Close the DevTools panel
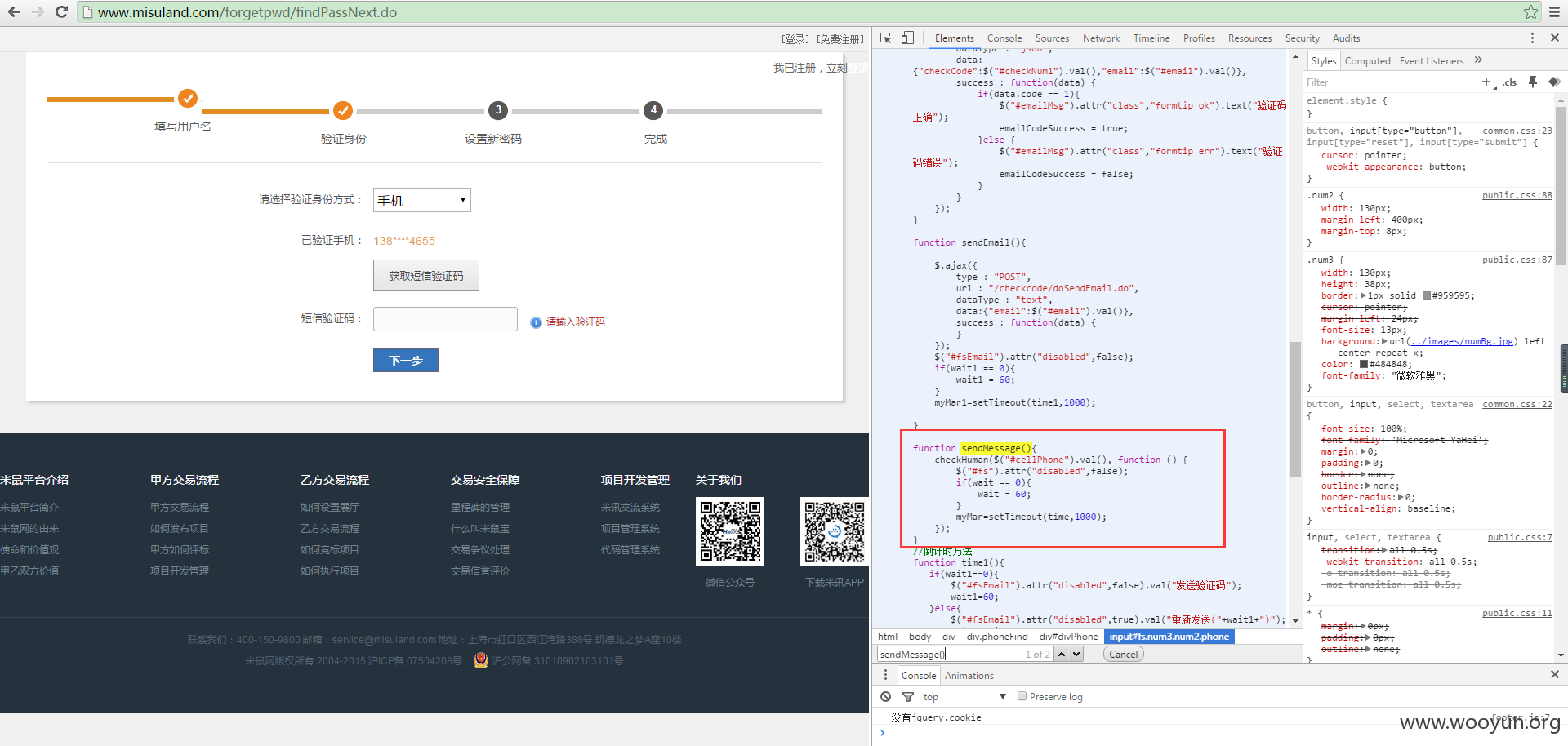This screenshot has height=746, width=1568. pyautogui.click(x=1555, y=38)
